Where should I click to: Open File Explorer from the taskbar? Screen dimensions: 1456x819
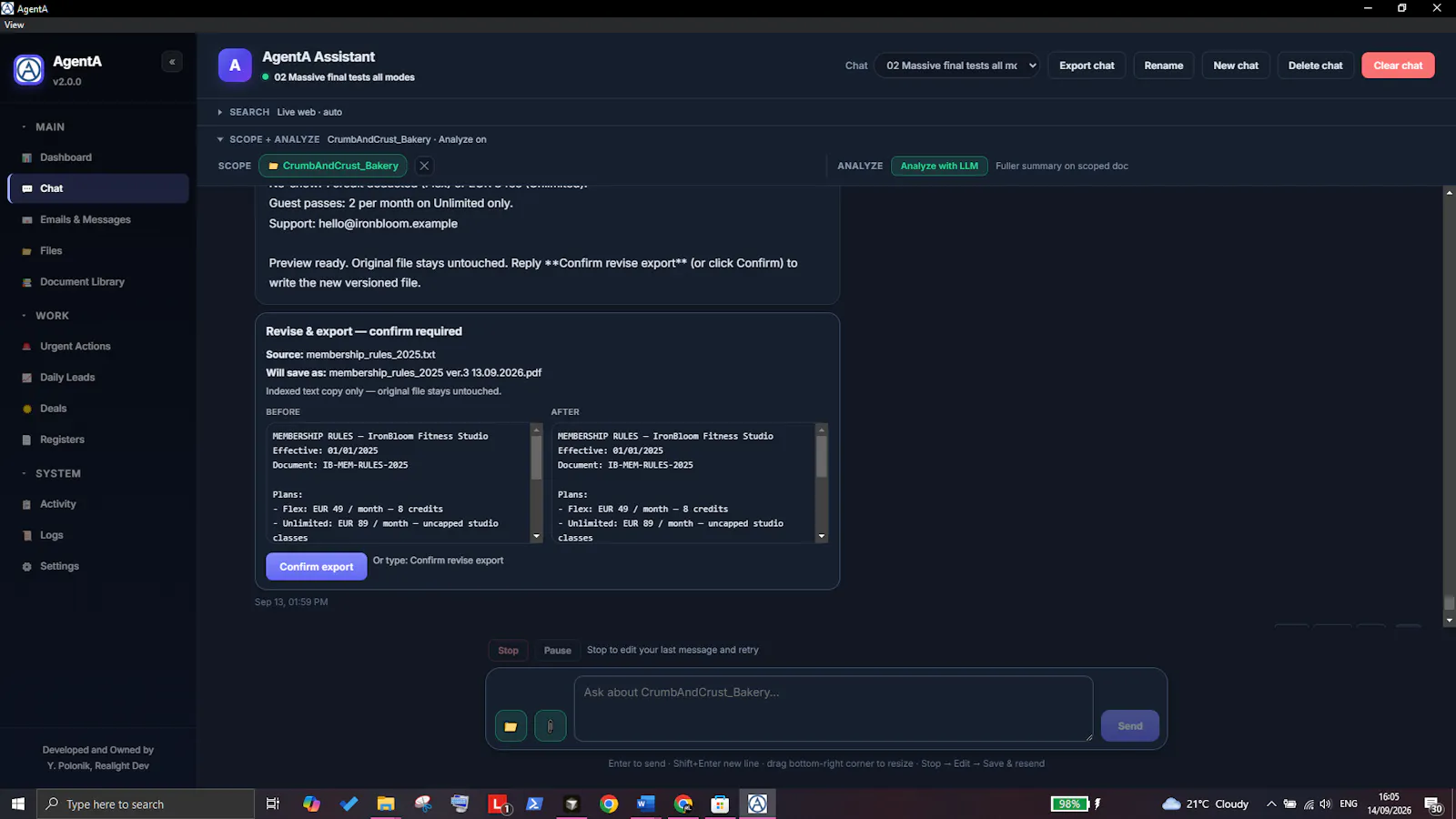(386, 804)
